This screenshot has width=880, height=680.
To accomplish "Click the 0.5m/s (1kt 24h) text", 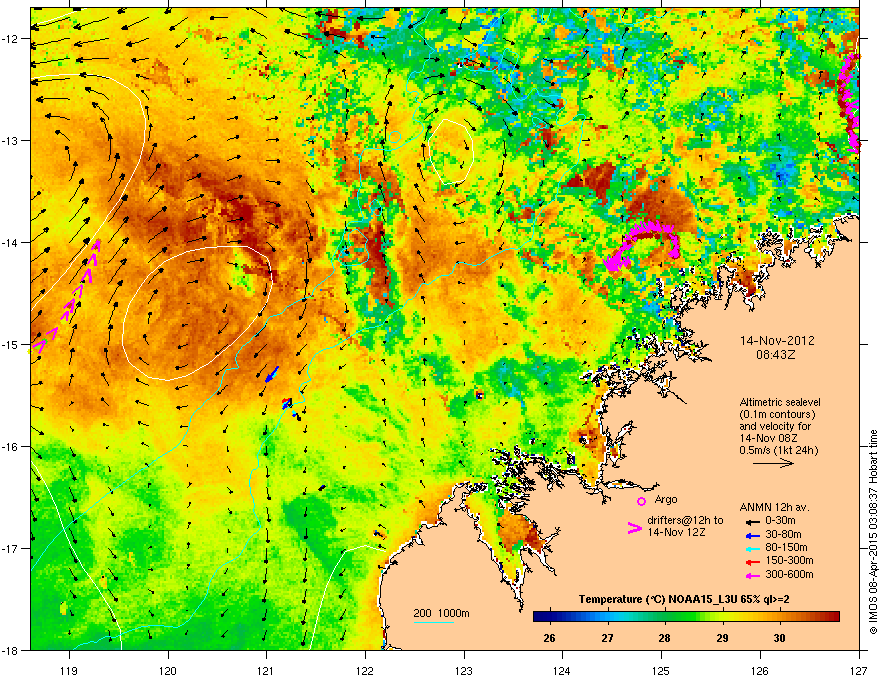I will 778,450.
